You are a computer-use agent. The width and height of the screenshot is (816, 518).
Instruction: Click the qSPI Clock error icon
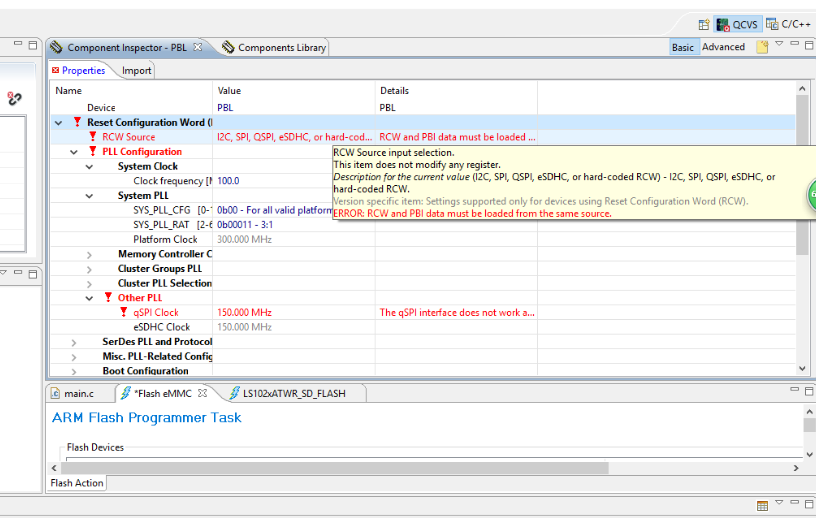123,312
